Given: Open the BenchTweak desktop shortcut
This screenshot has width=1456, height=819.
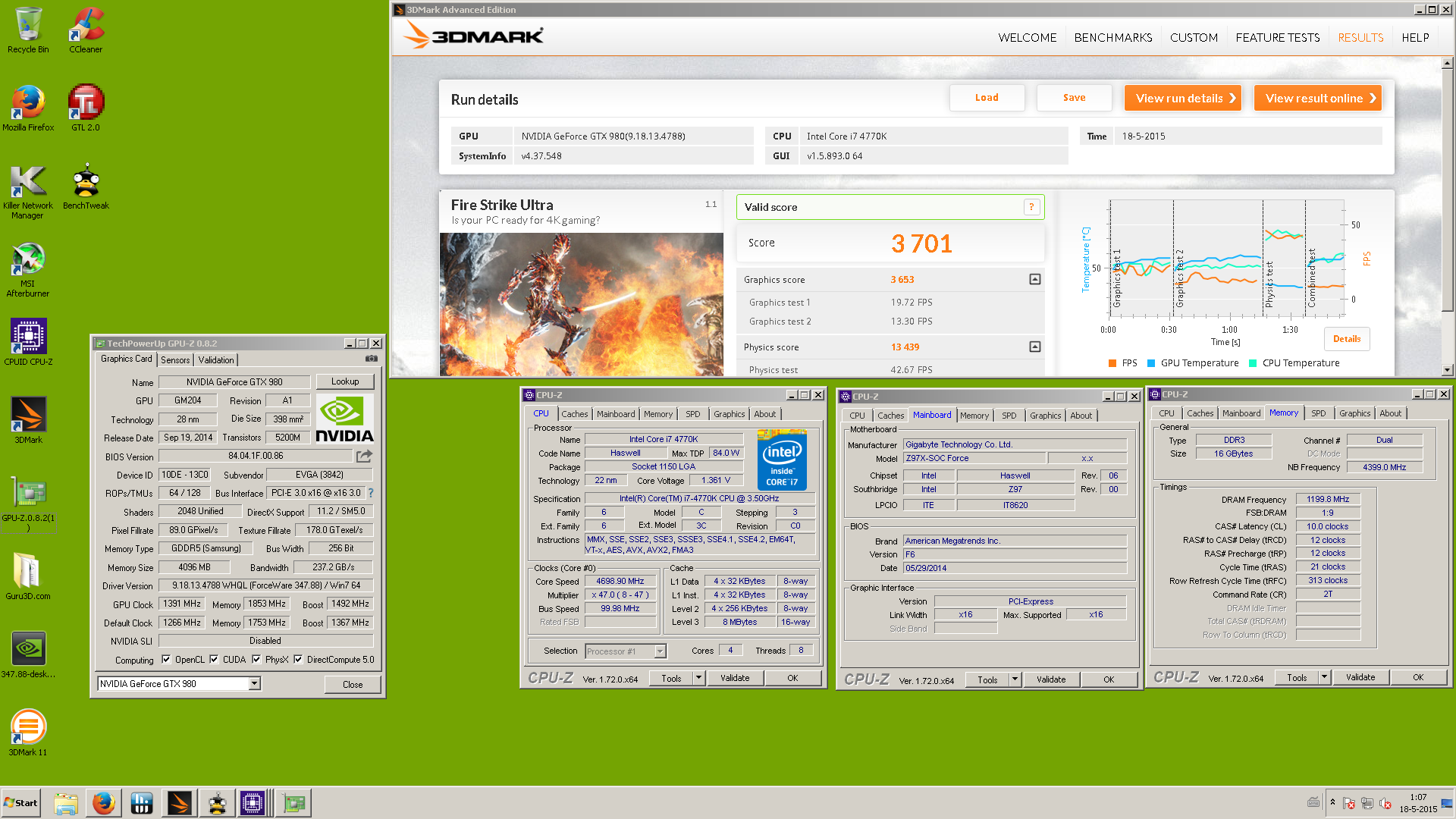Looking at the screenshot, I should pyautogui.click(x=86, y=187).
